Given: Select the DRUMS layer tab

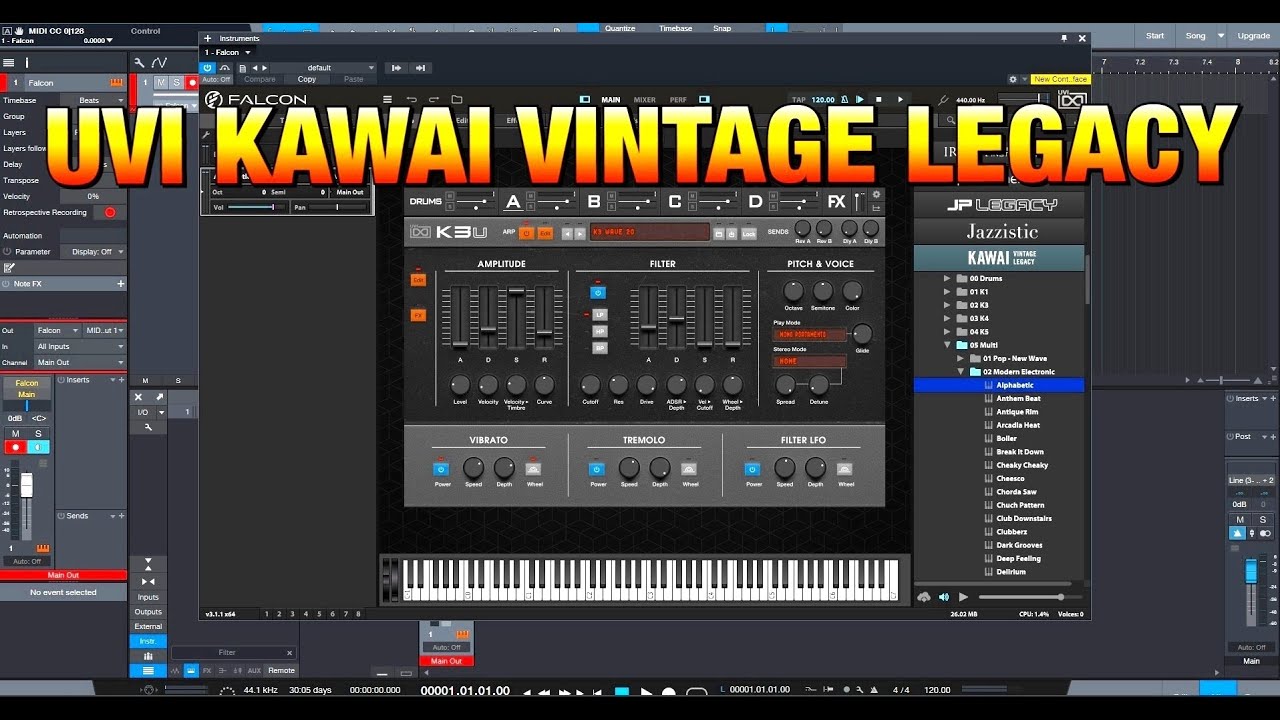Looking at the screenshot, I should click(425, 202).
